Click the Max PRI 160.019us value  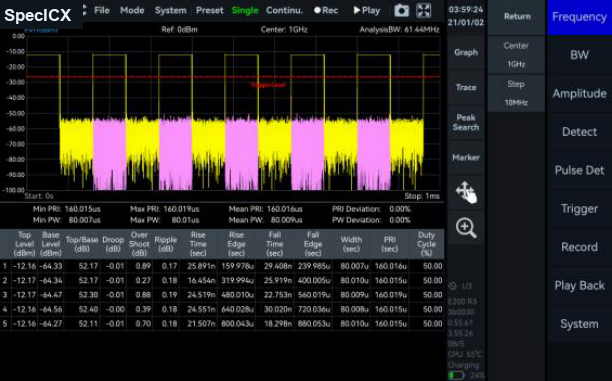coord(181,209)
